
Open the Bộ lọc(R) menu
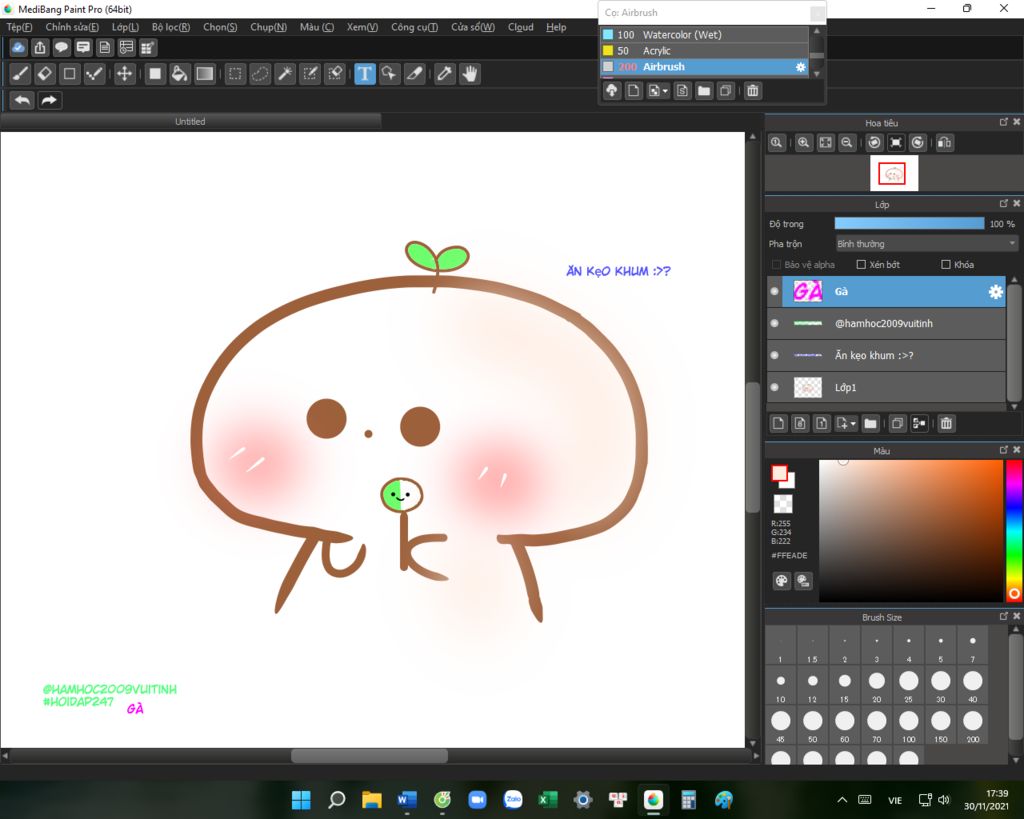click(x=170, y=27)
